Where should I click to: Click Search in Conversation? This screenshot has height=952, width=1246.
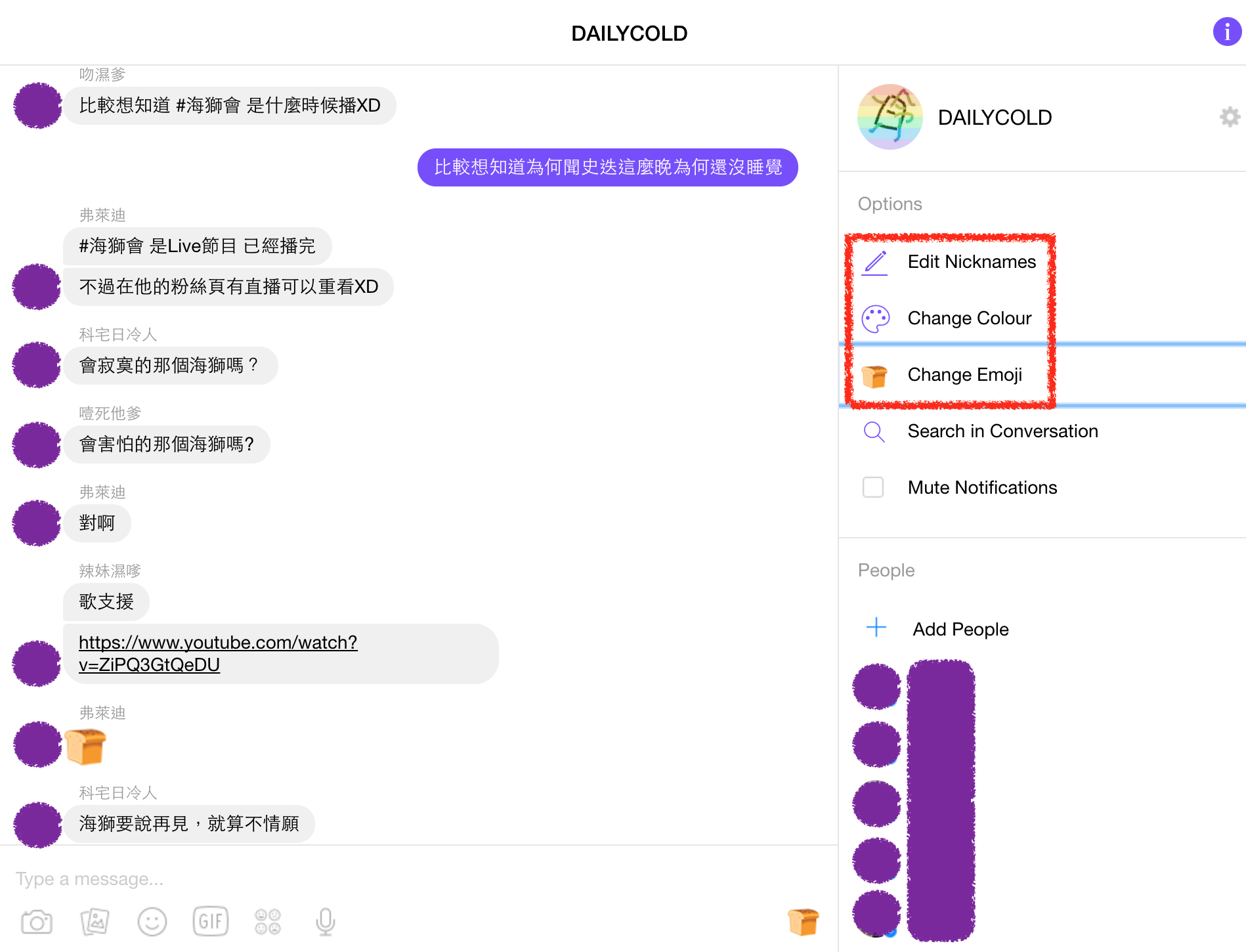click(x=1002, y=431)
